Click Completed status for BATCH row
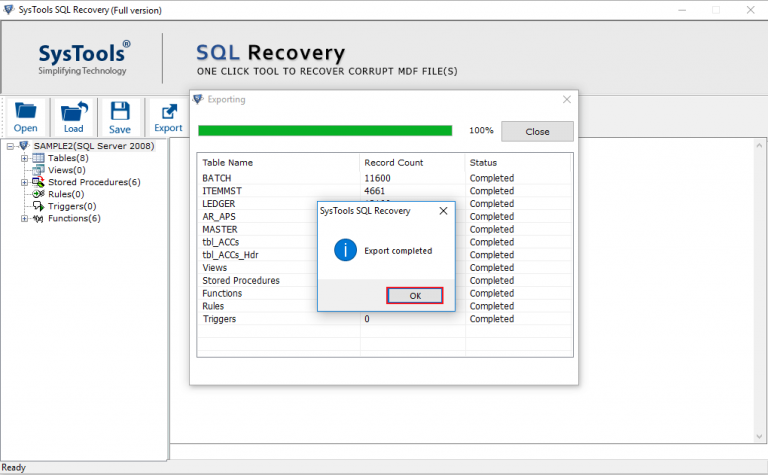768x475 pixels. pyautogui.click(x=492, y=178)
